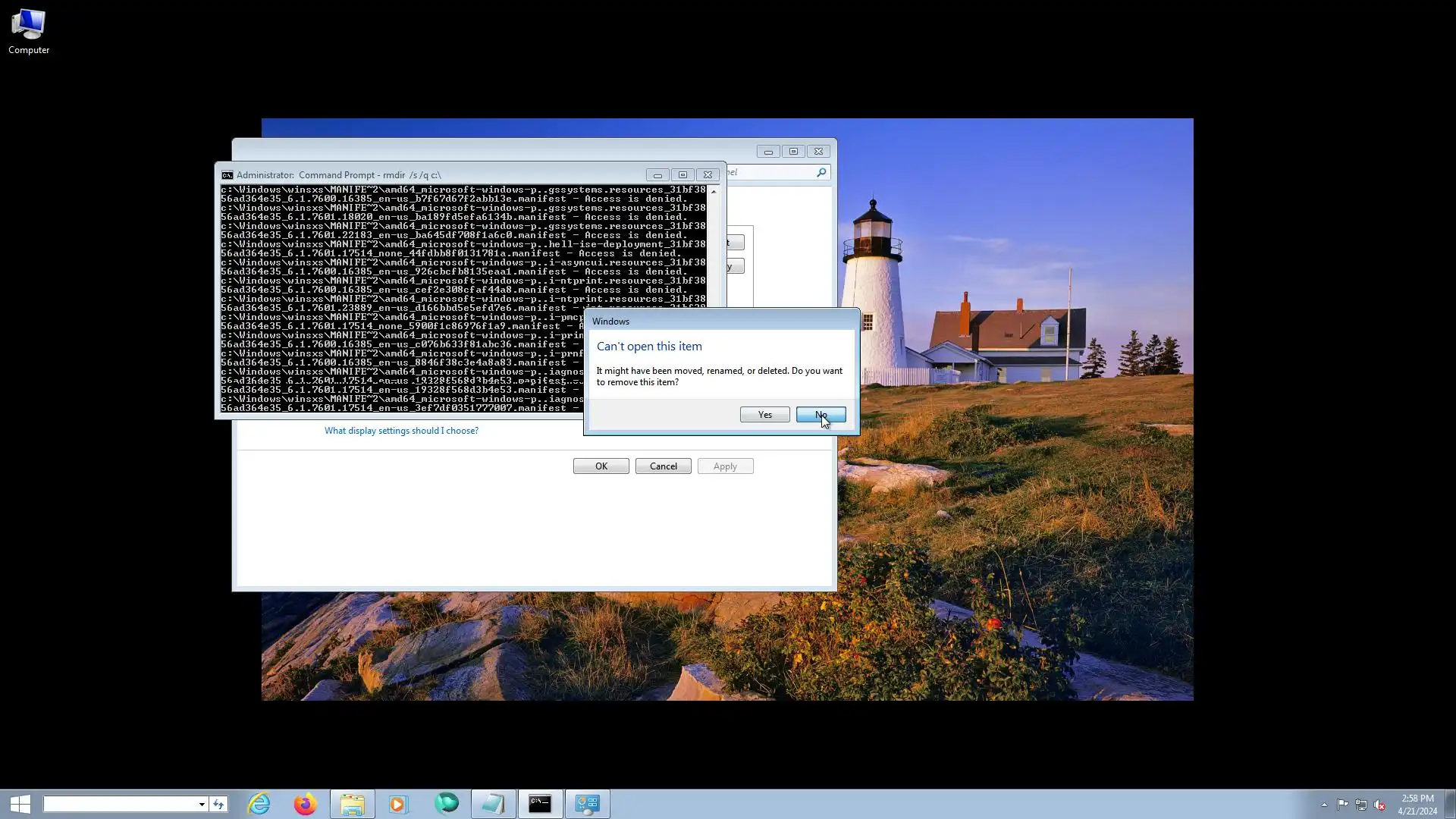Click the muted volume tray icon

(1379, 805)
